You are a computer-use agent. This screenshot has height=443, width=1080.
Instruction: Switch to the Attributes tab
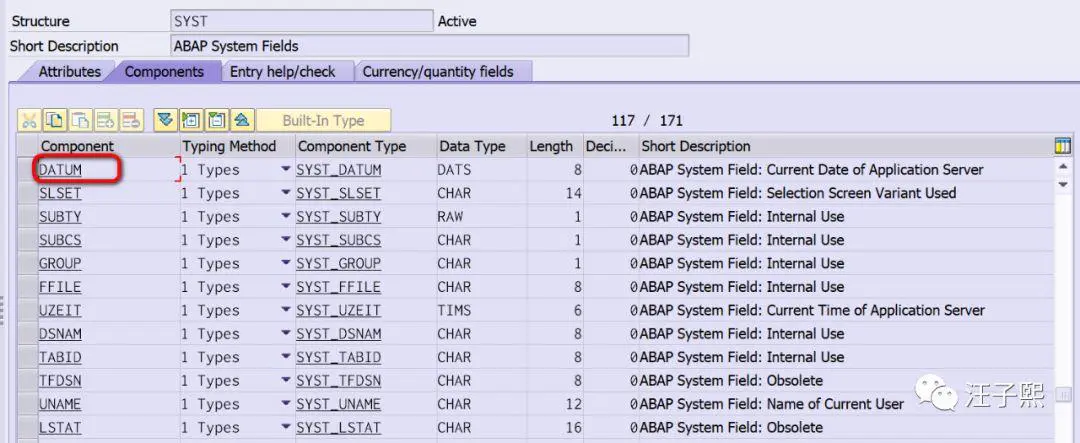pos(69,72)
